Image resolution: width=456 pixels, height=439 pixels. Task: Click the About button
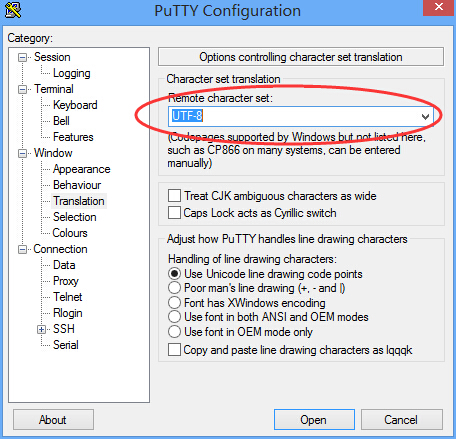coord(53,420)
